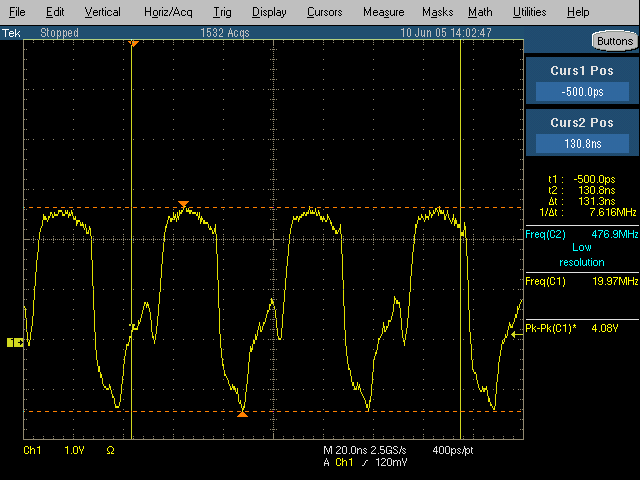Viewport: 640px width, 480px height.
Task: Click the Δt 131.3ns cursor readout
Action: [x=582, y=201]
